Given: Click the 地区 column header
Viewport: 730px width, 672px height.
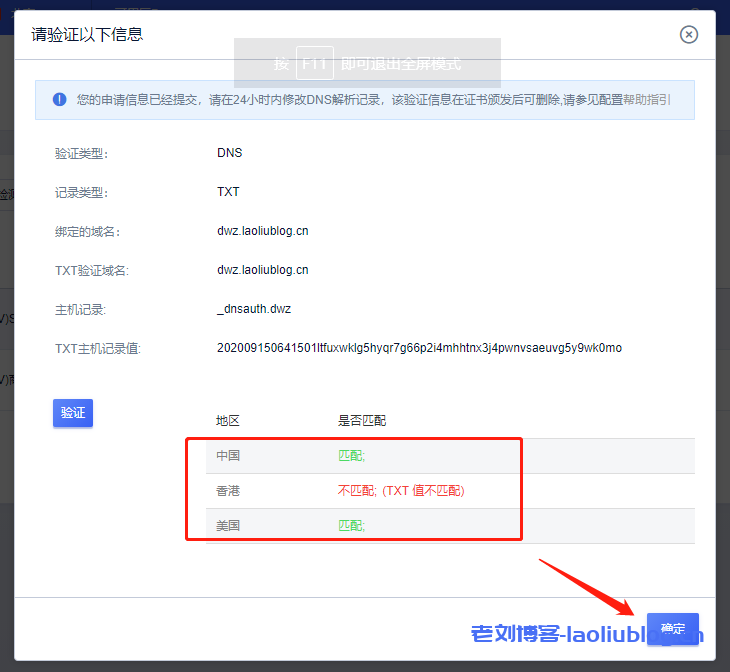Looking at the screenshot, I should [x=228, y=421].
